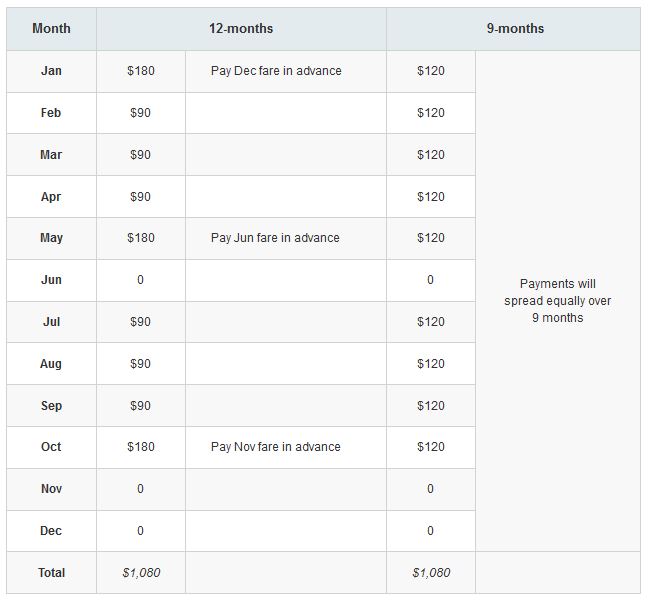Select the $120 9-months value for Jul

pos(431,322)
